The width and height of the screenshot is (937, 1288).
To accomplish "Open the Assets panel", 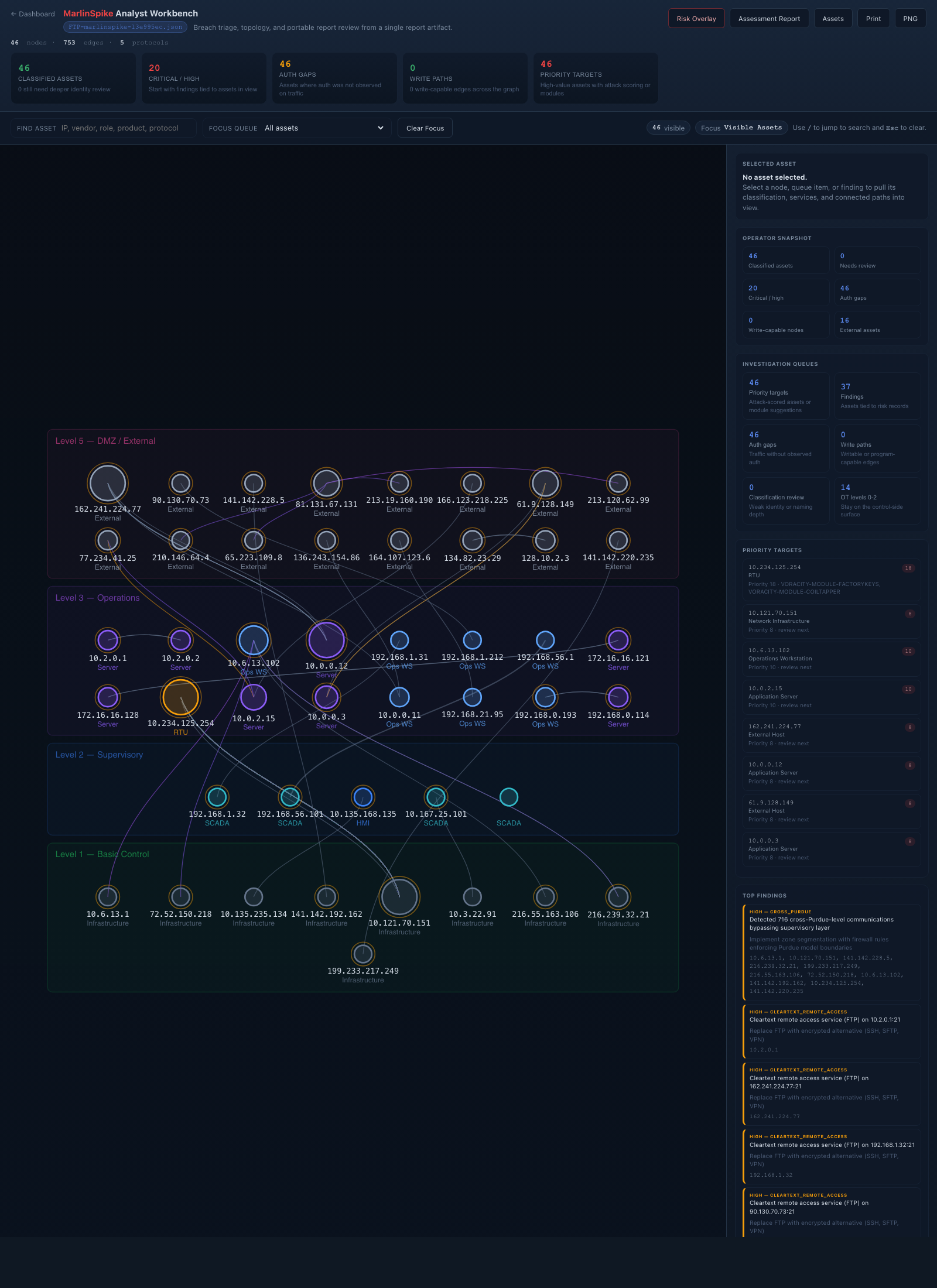I will pyautogui.click(x=832, y=18).
